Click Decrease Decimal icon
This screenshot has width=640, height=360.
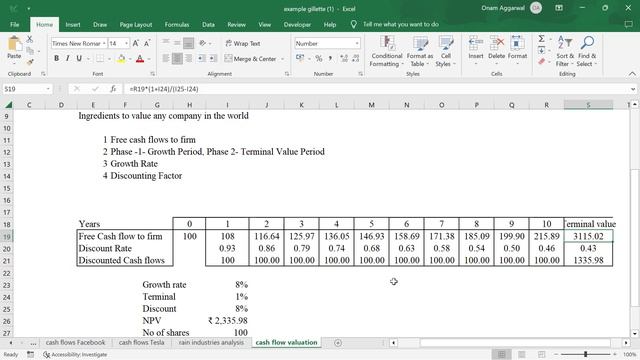pos(356,59)
